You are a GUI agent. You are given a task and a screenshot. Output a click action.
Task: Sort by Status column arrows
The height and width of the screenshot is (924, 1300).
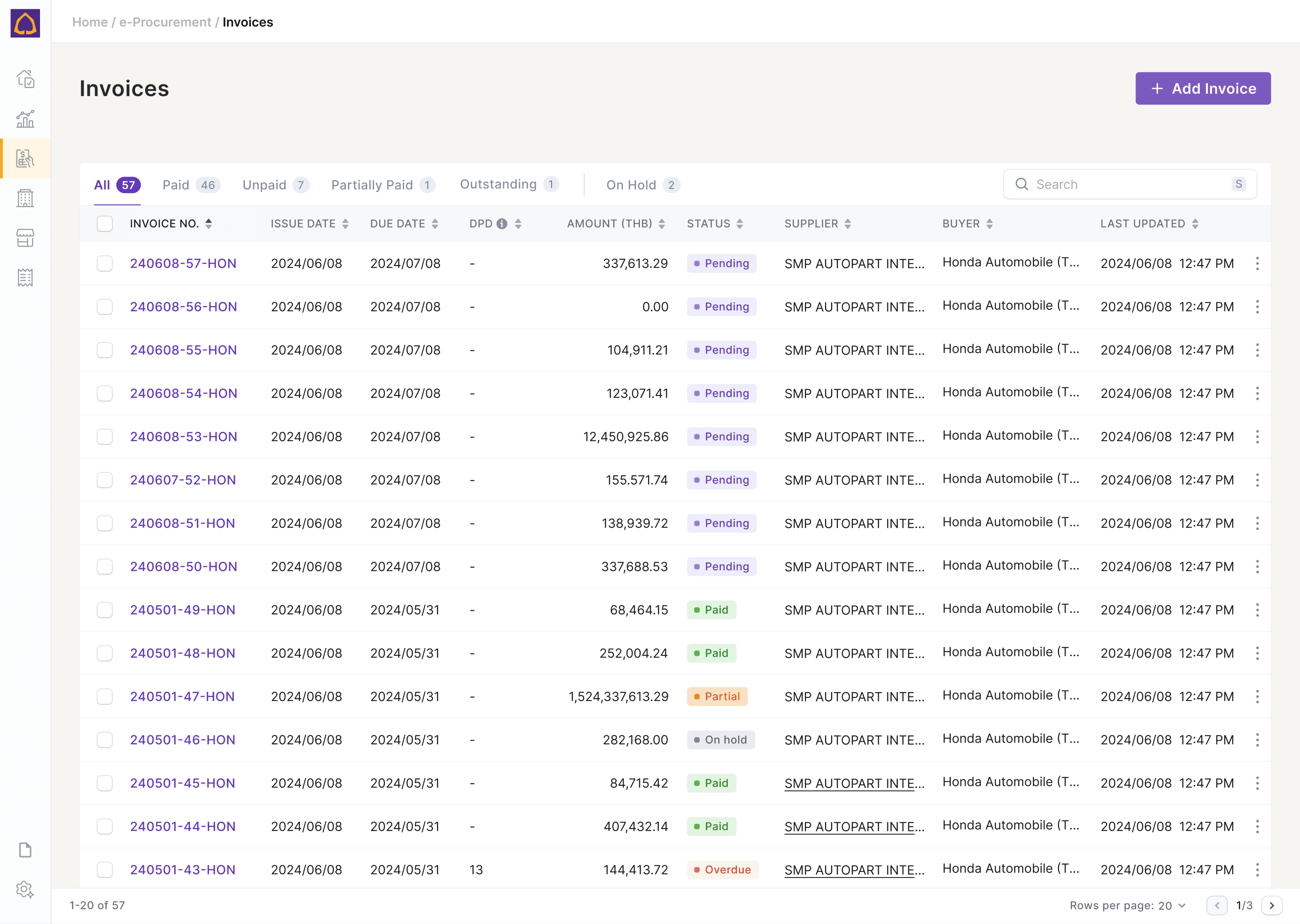tap(739, 223)
